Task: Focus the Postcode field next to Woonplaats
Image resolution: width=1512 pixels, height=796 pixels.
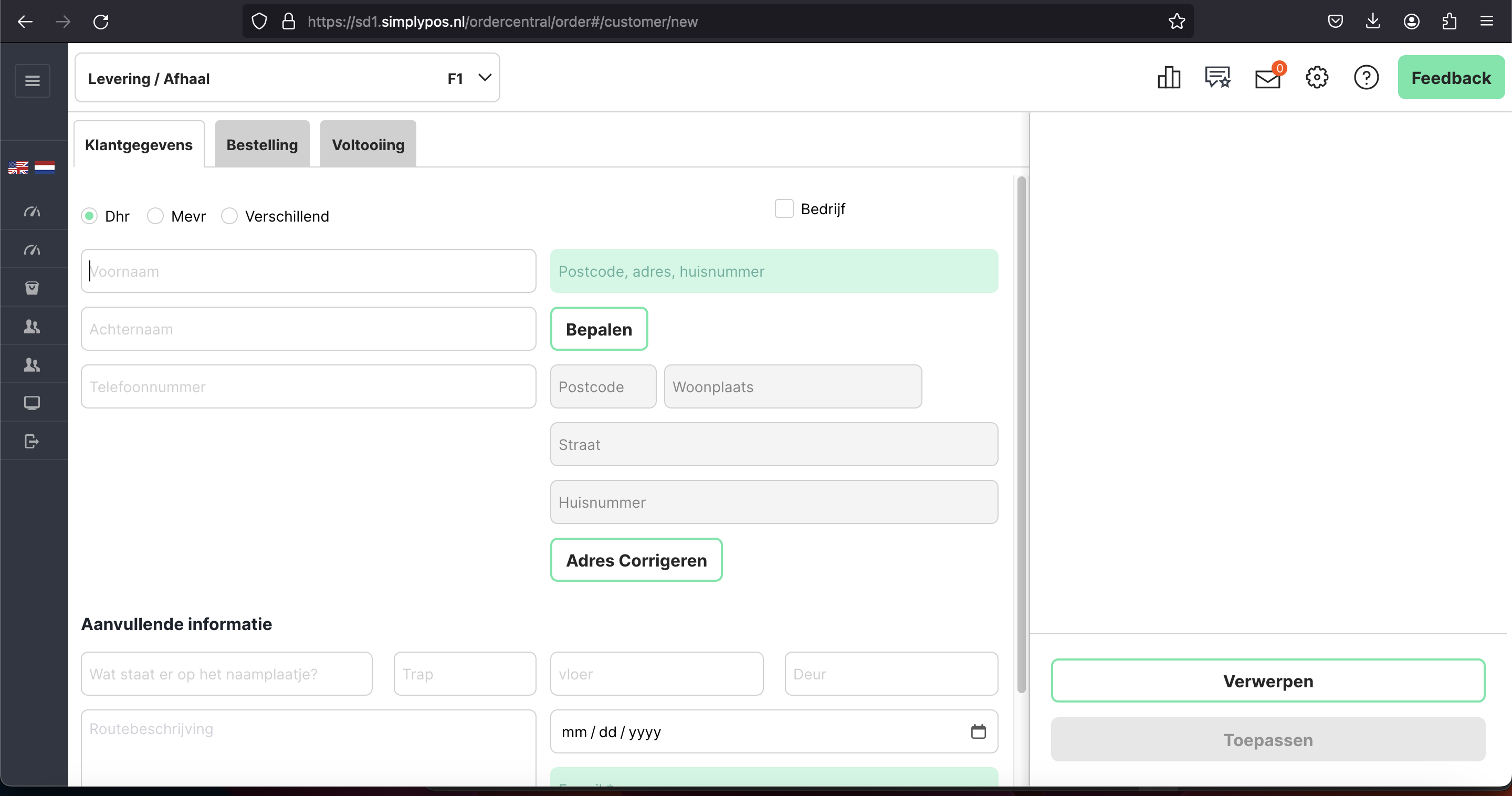Action: tap(603, 387)
